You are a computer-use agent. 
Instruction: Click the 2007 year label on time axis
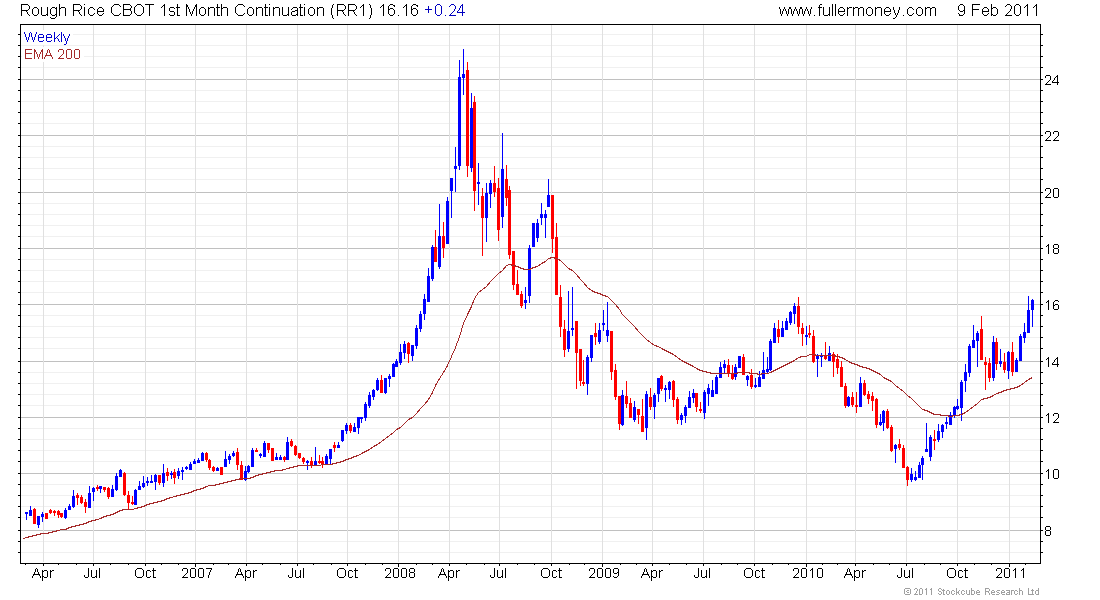[x=196, y=573]
